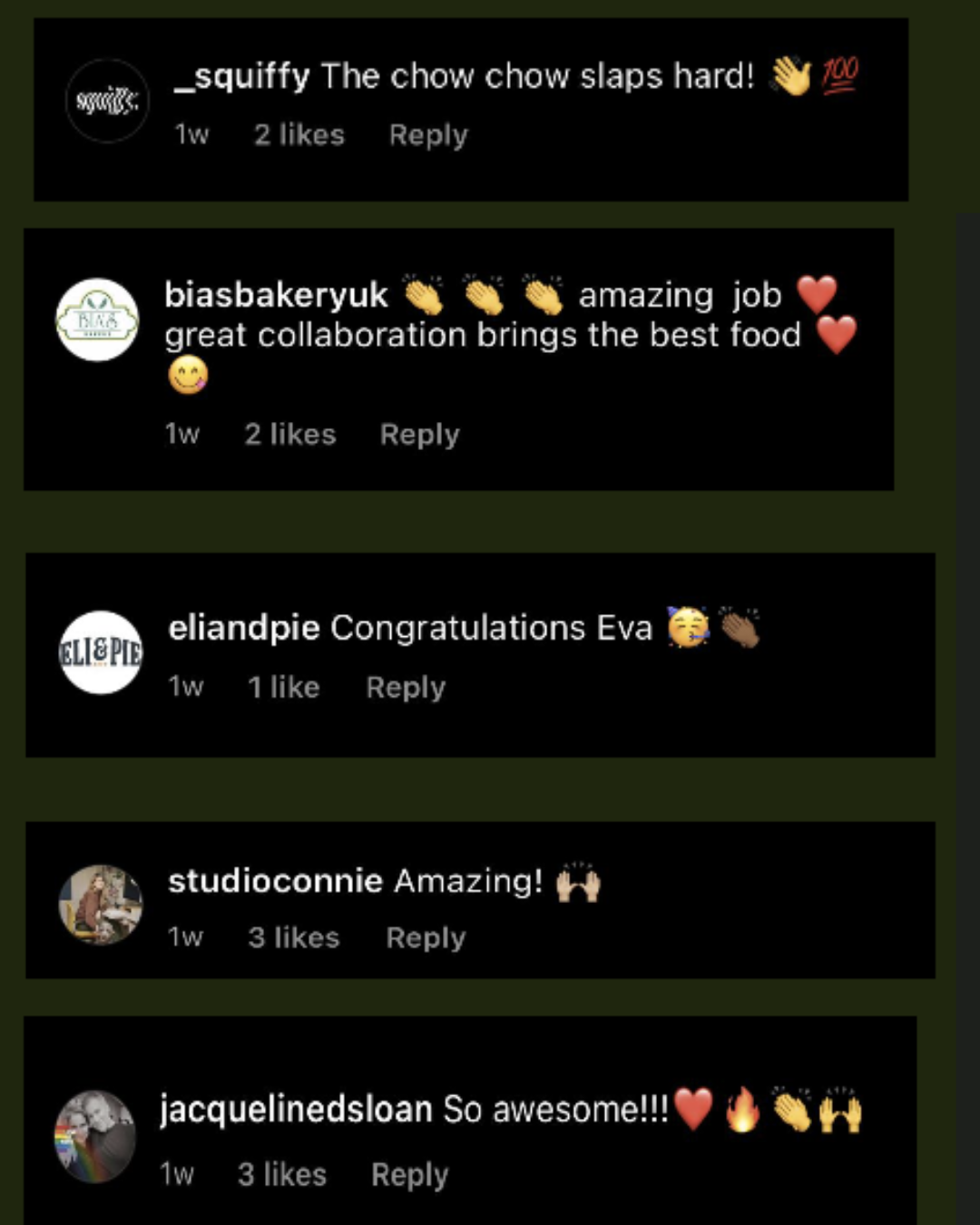Open _squiffy profile picture
Screen dimensions: 980x1225
coord(107,101)
